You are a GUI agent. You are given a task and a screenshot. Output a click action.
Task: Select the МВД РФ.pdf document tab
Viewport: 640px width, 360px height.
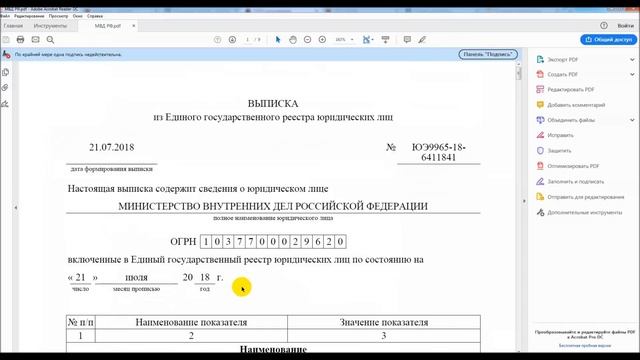[108, 26]
